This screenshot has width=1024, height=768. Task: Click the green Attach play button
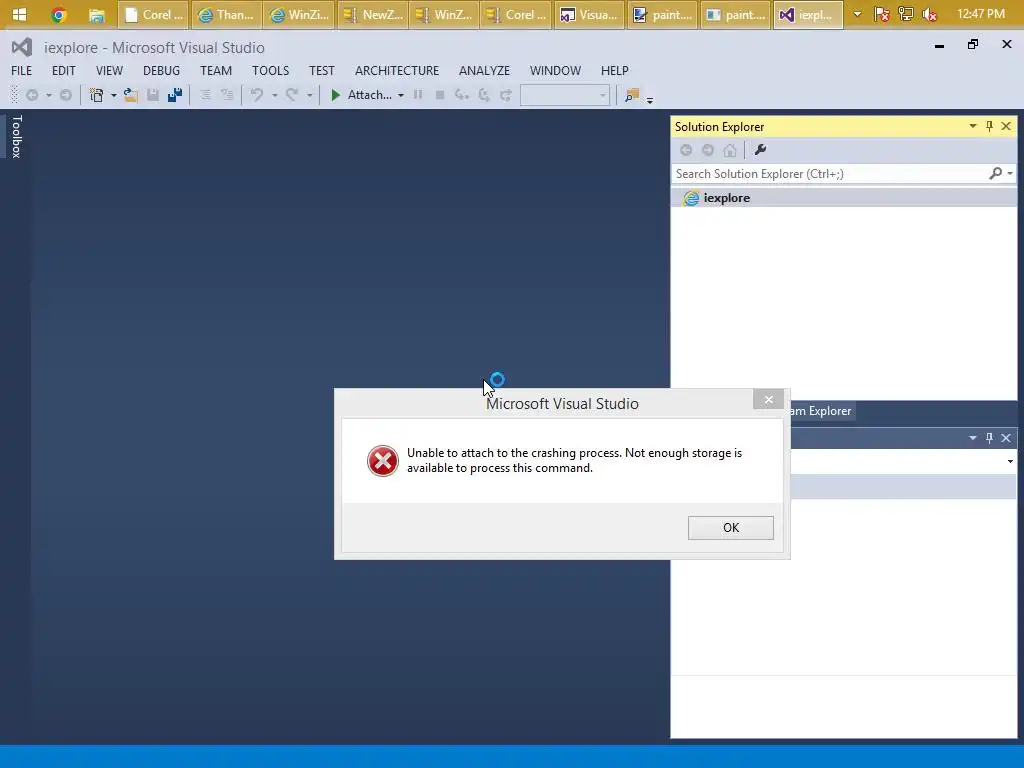335,95
